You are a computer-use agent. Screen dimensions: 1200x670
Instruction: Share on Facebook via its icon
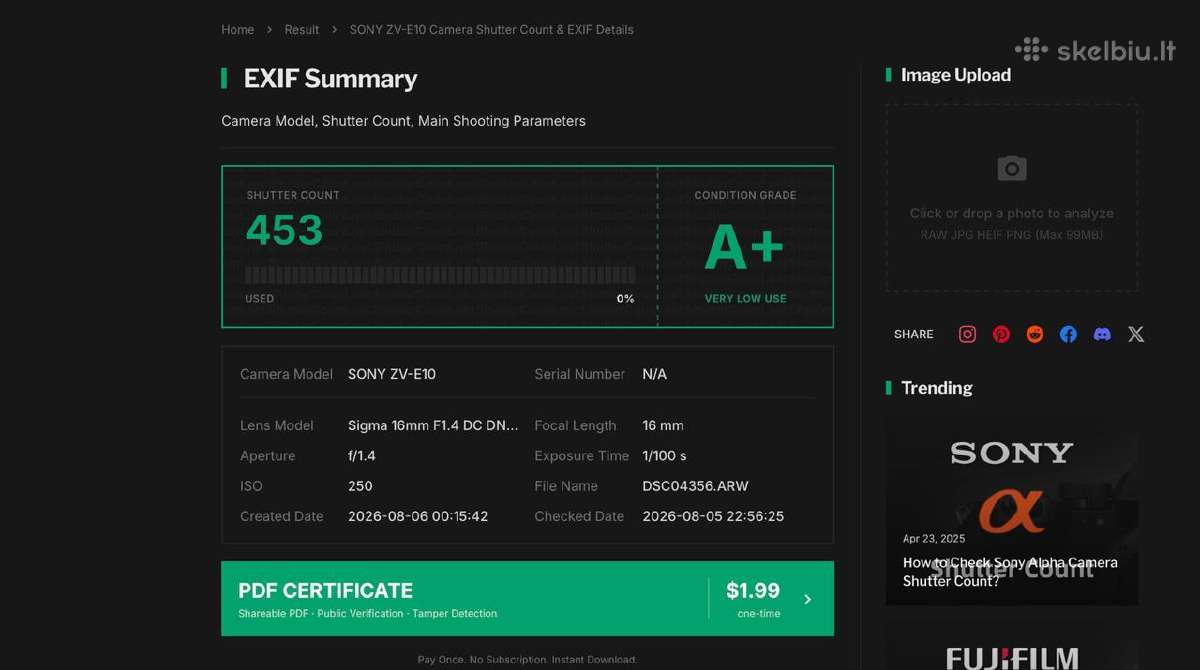(1068, 334)
